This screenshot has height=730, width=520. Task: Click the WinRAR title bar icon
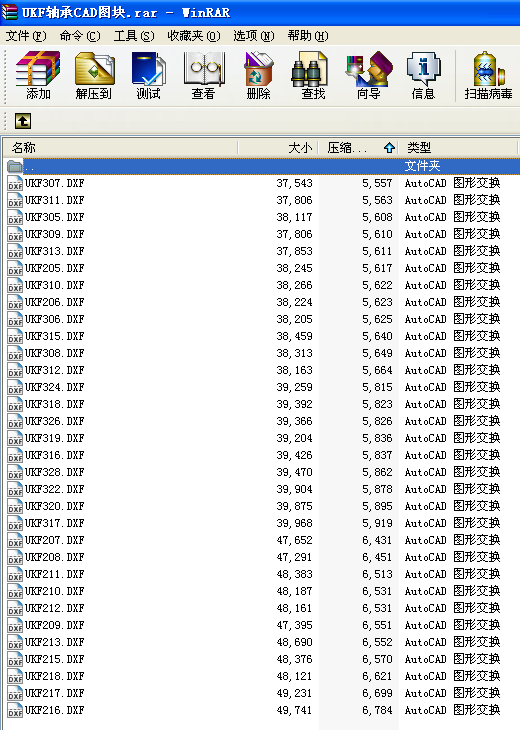[9, 12]
